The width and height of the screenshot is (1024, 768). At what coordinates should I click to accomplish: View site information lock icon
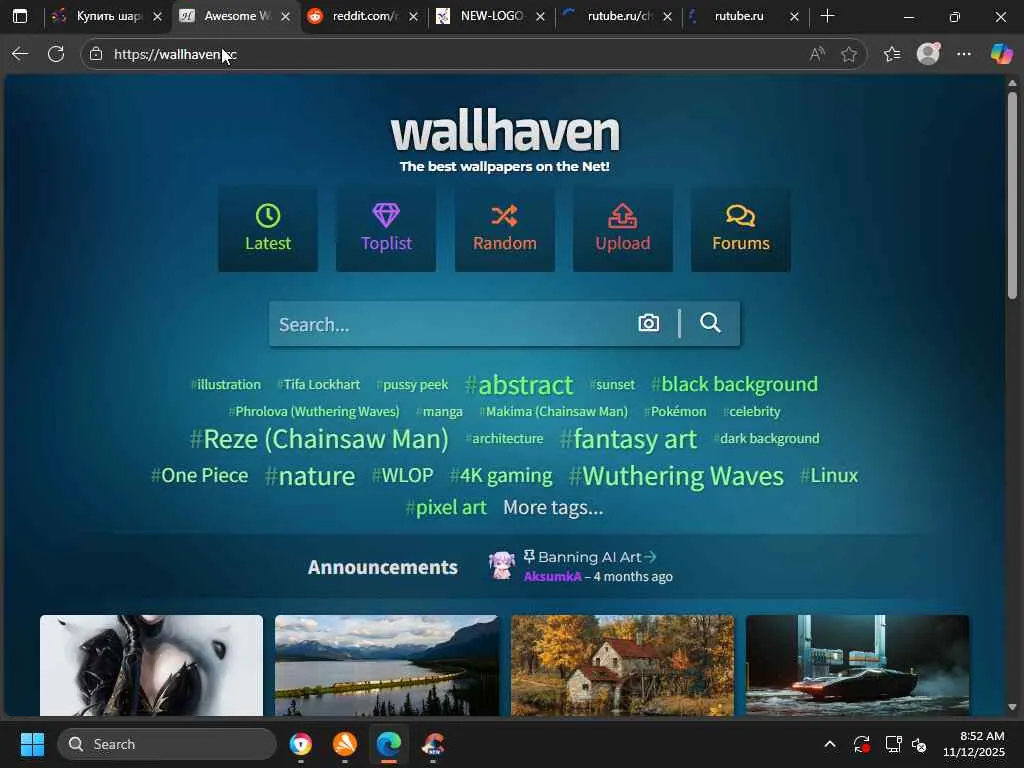click(96, 54)
